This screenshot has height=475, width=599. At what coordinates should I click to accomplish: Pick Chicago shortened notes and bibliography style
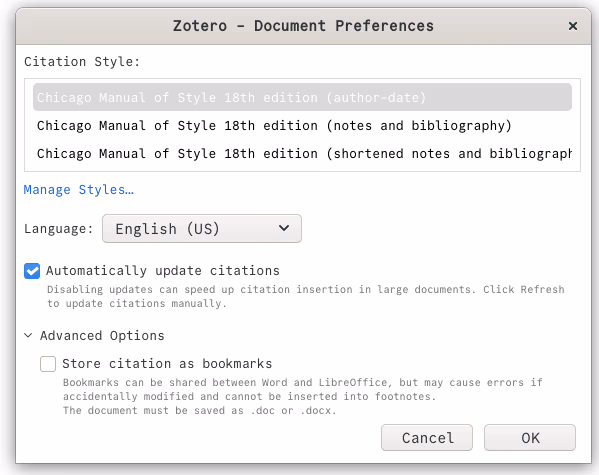tap(302, 154)
